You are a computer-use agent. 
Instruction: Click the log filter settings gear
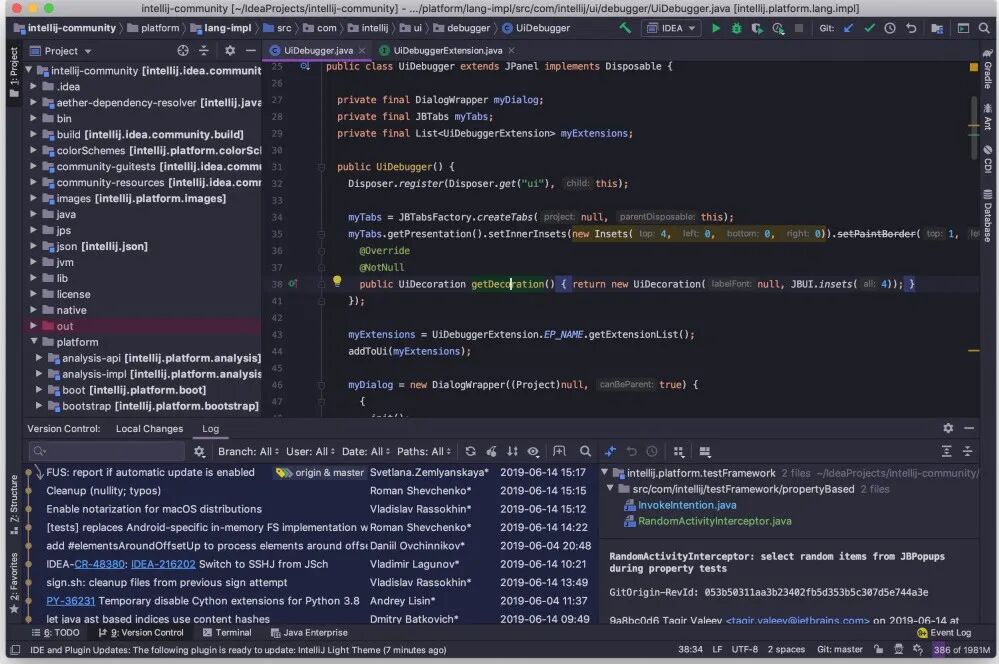point(199,451)
